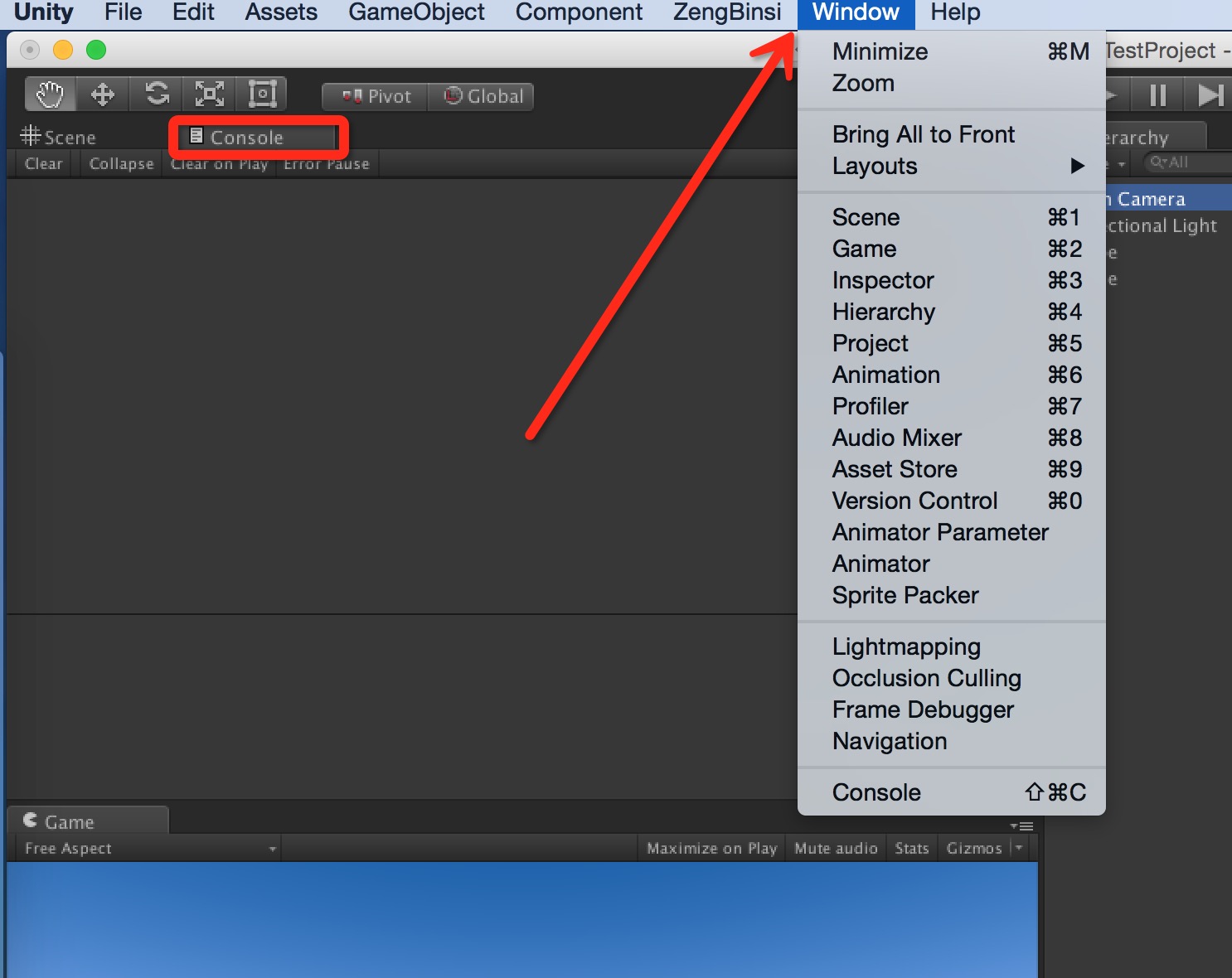Toggle Gizmos in Game view
1232x978 pixels.
pos(974,848)
